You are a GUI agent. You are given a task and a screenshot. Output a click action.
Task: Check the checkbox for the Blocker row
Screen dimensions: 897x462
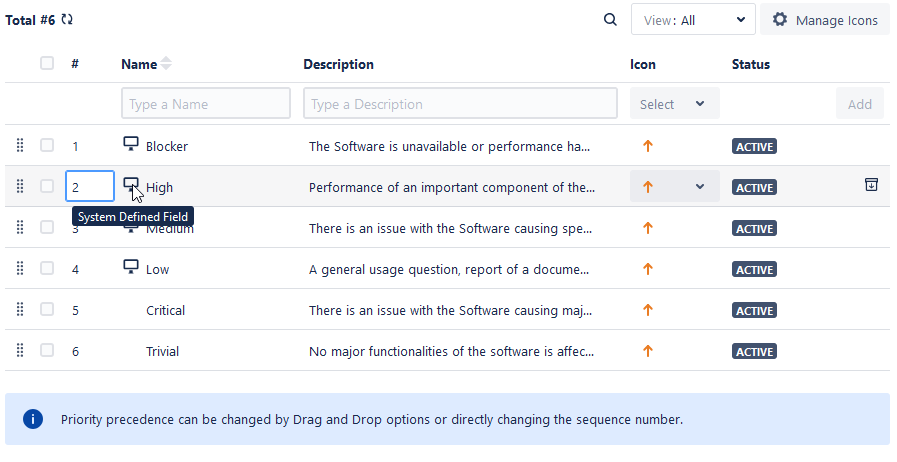[47, 146]
